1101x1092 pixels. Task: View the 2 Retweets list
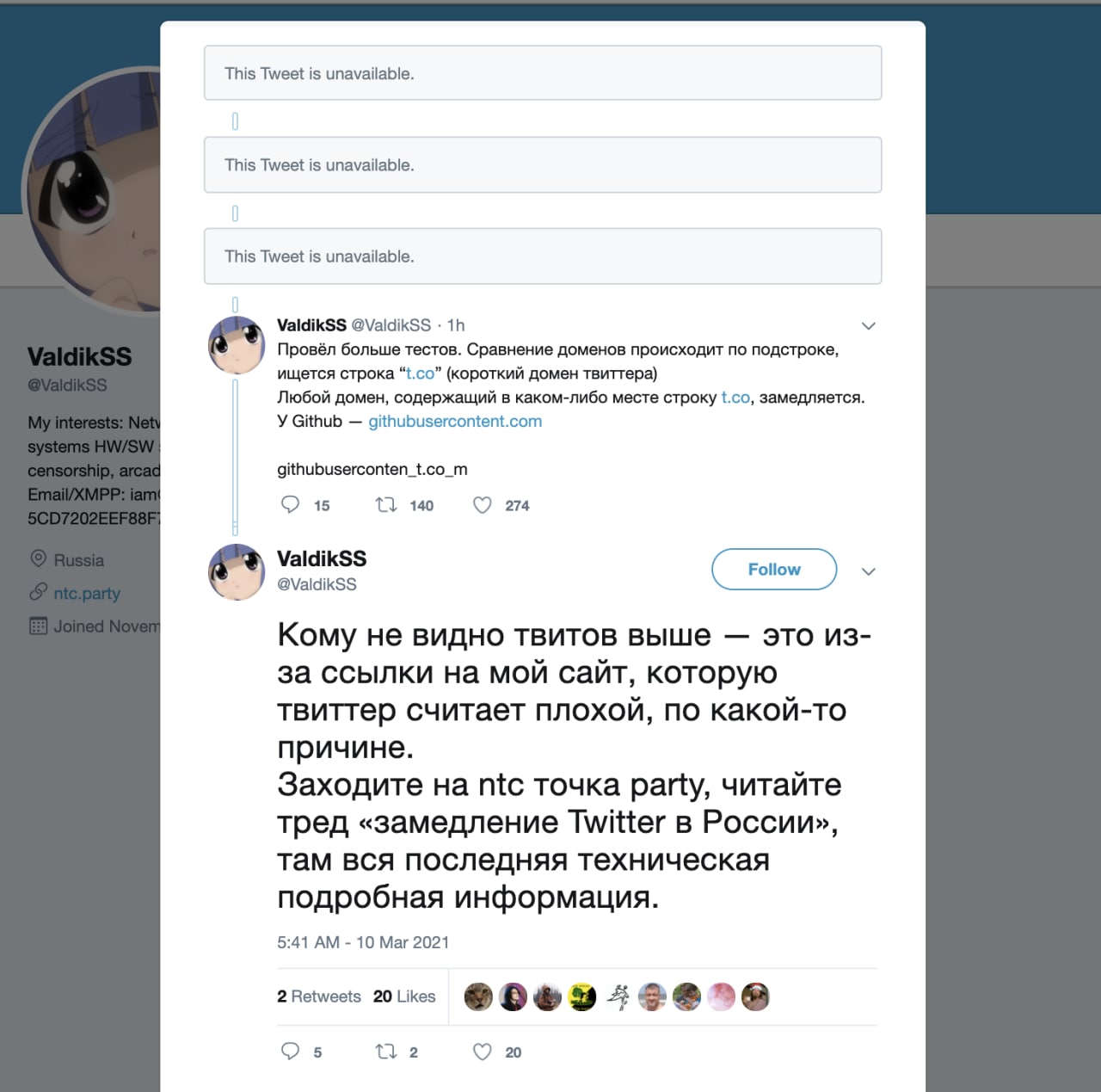point(318,996)
